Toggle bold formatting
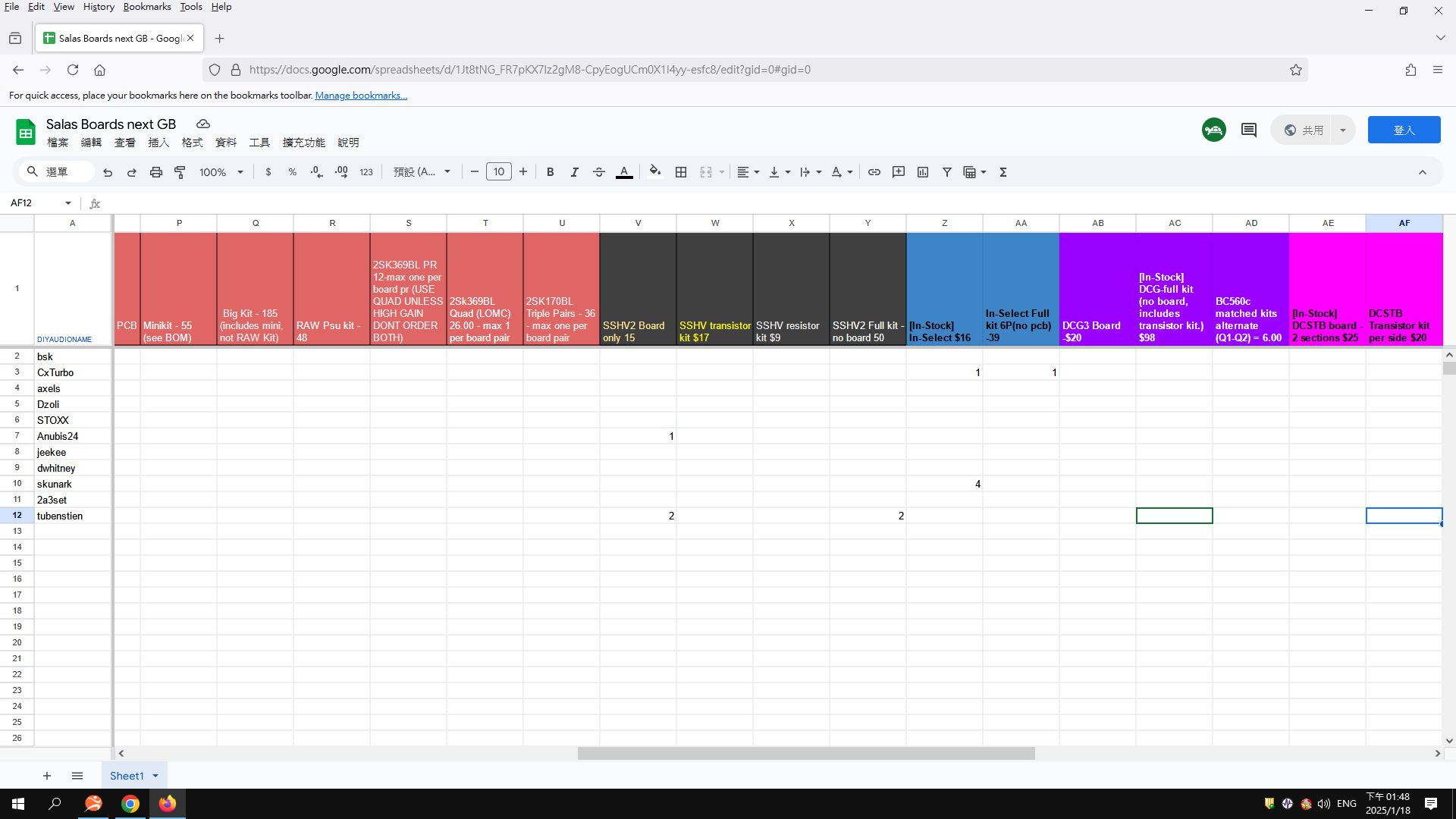The image size is (1456, 819). [551, 172]
